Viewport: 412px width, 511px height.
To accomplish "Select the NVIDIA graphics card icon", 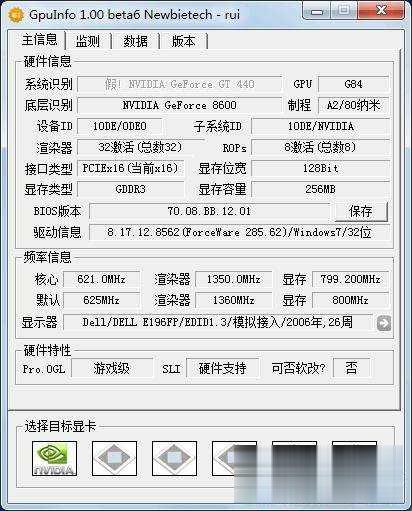I will [54, 458].
